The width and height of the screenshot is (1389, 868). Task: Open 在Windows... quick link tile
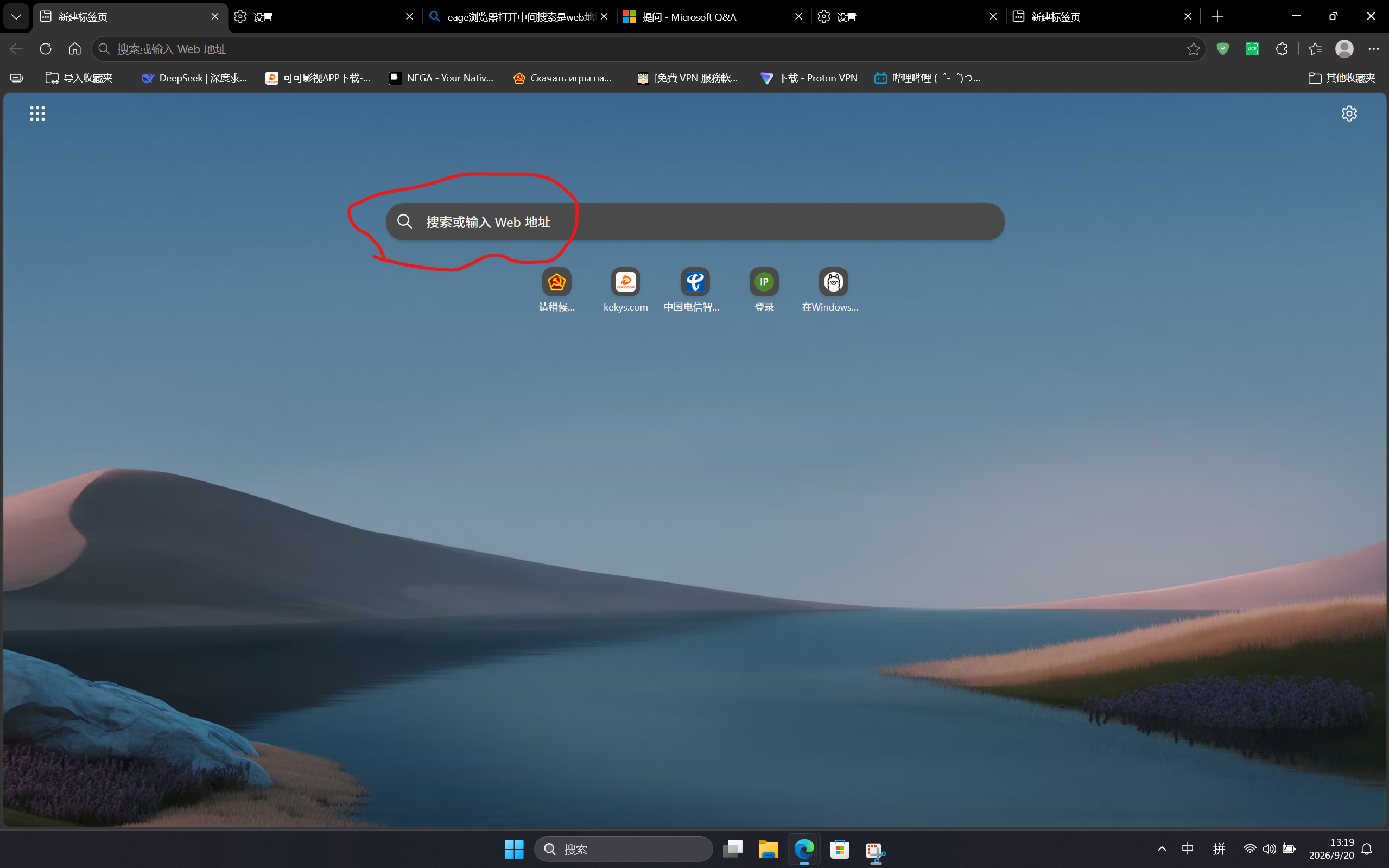tap(833, 290)
